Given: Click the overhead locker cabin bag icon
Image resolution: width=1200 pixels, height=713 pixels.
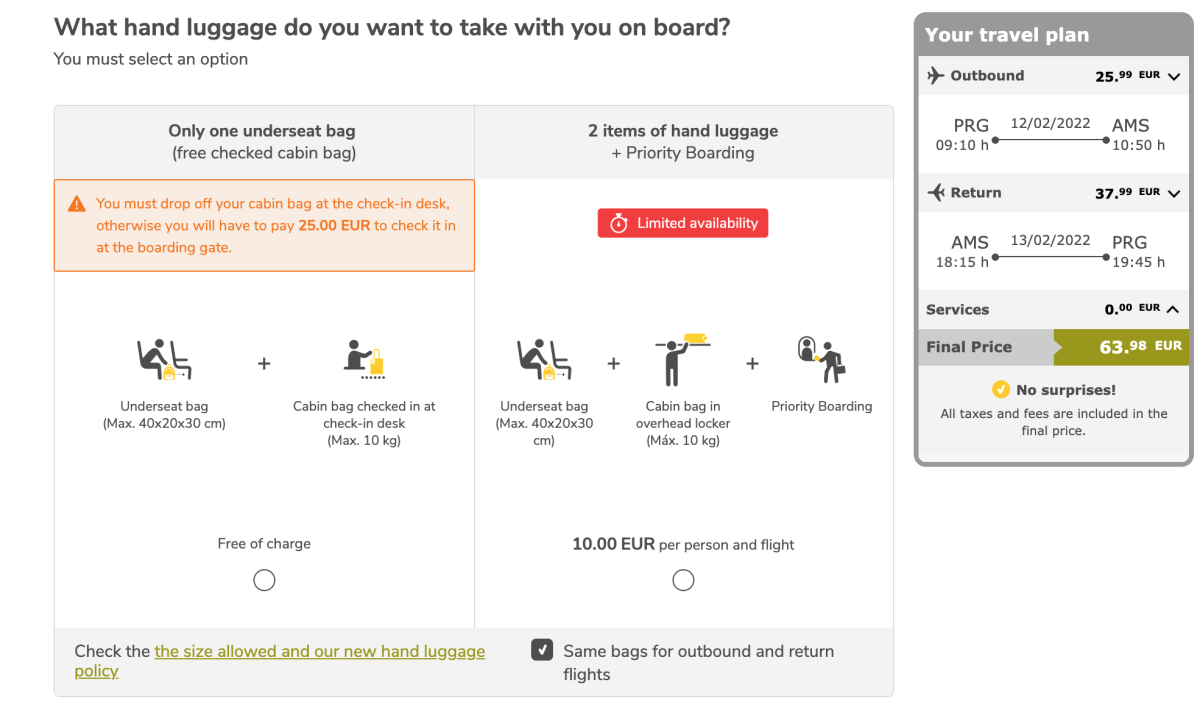Looking at the screenshot, I should (x=684, y=359).
